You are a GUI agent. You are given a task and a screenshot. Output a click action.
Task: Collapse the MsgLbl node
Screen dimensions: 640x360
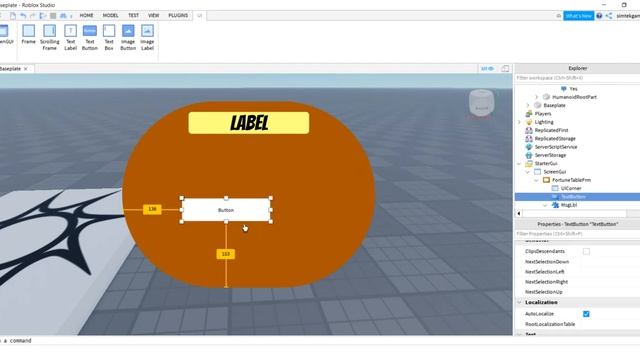pyautogui.click(x=545, y=205)
